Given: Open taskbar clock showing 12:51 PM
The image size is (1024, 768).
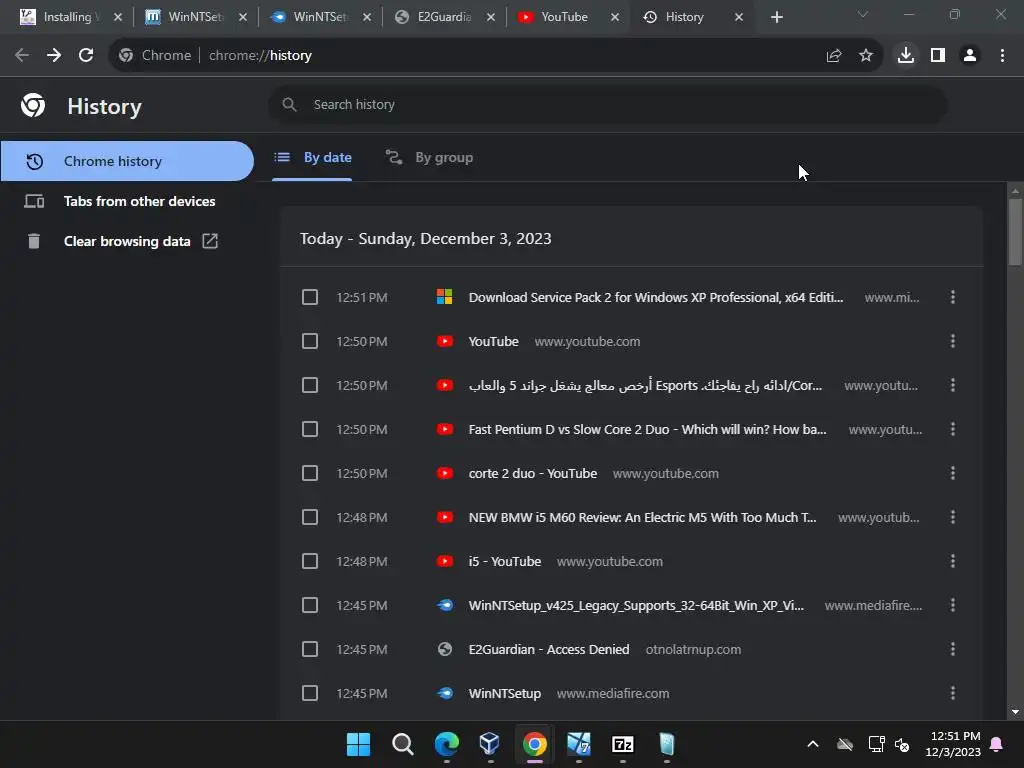Looking at the screenshot, I should coord(953,744).
